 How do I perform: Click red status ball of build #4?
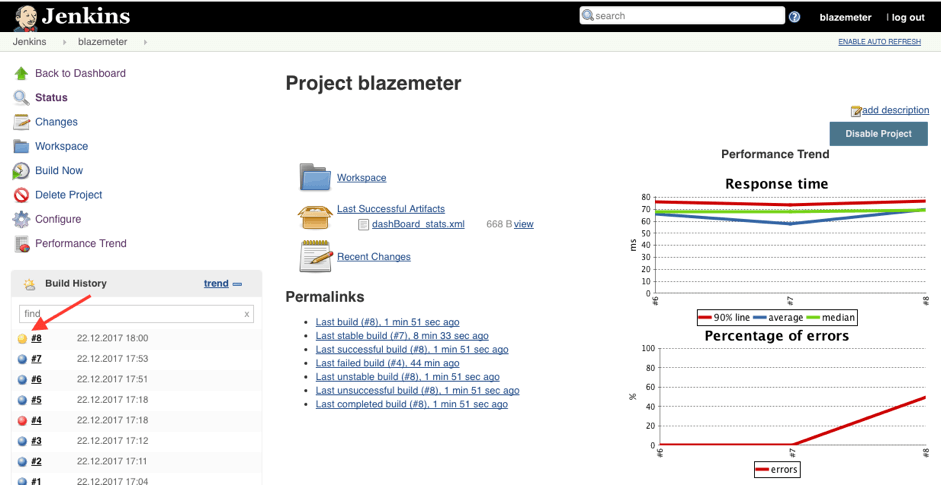coord(22,421)
